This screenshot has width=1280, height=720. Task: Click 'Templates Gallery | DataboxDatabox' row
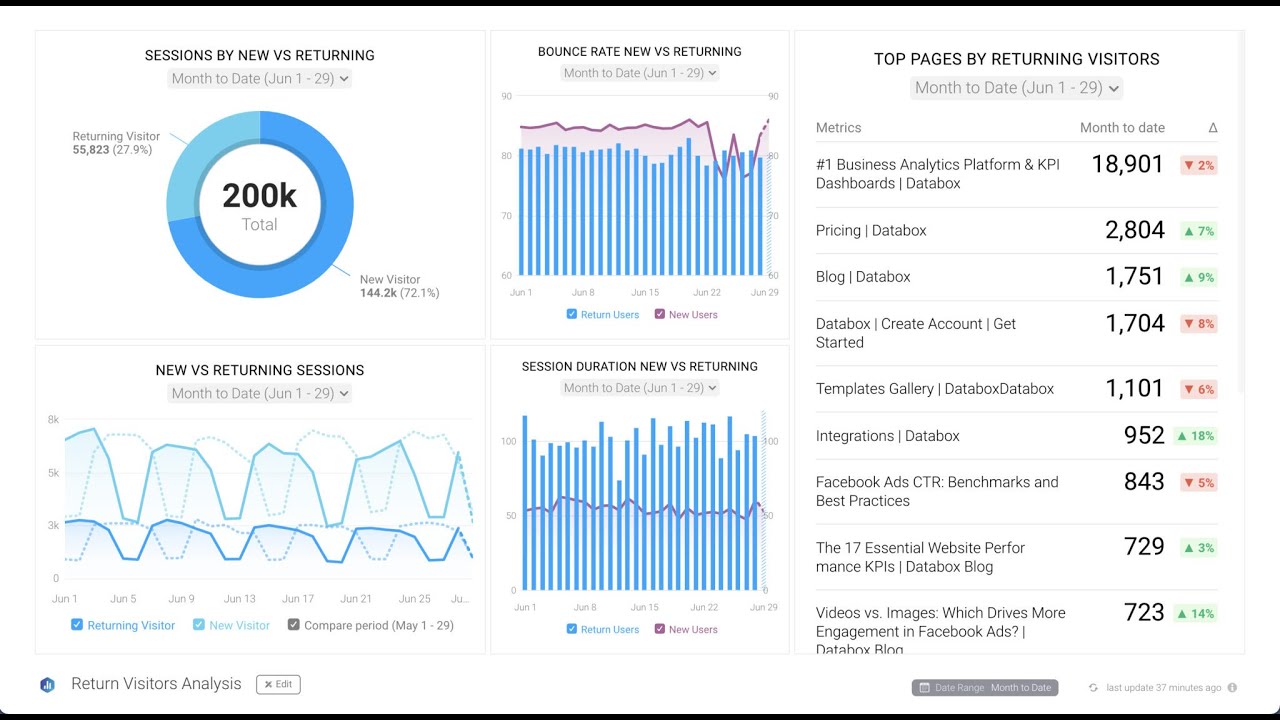(1017, 389)
